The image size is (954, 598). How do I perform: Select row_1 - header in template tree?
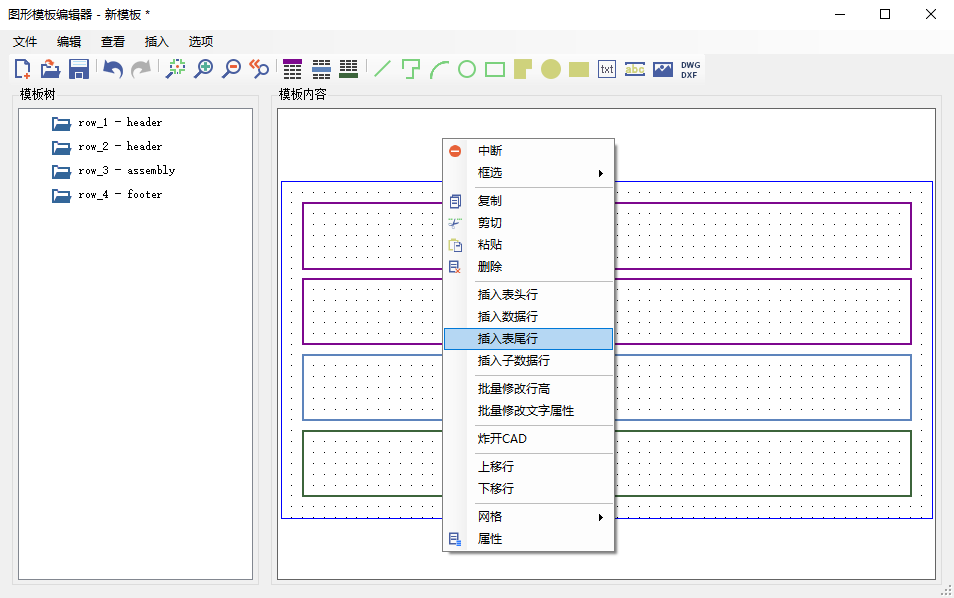pos(120,122)
